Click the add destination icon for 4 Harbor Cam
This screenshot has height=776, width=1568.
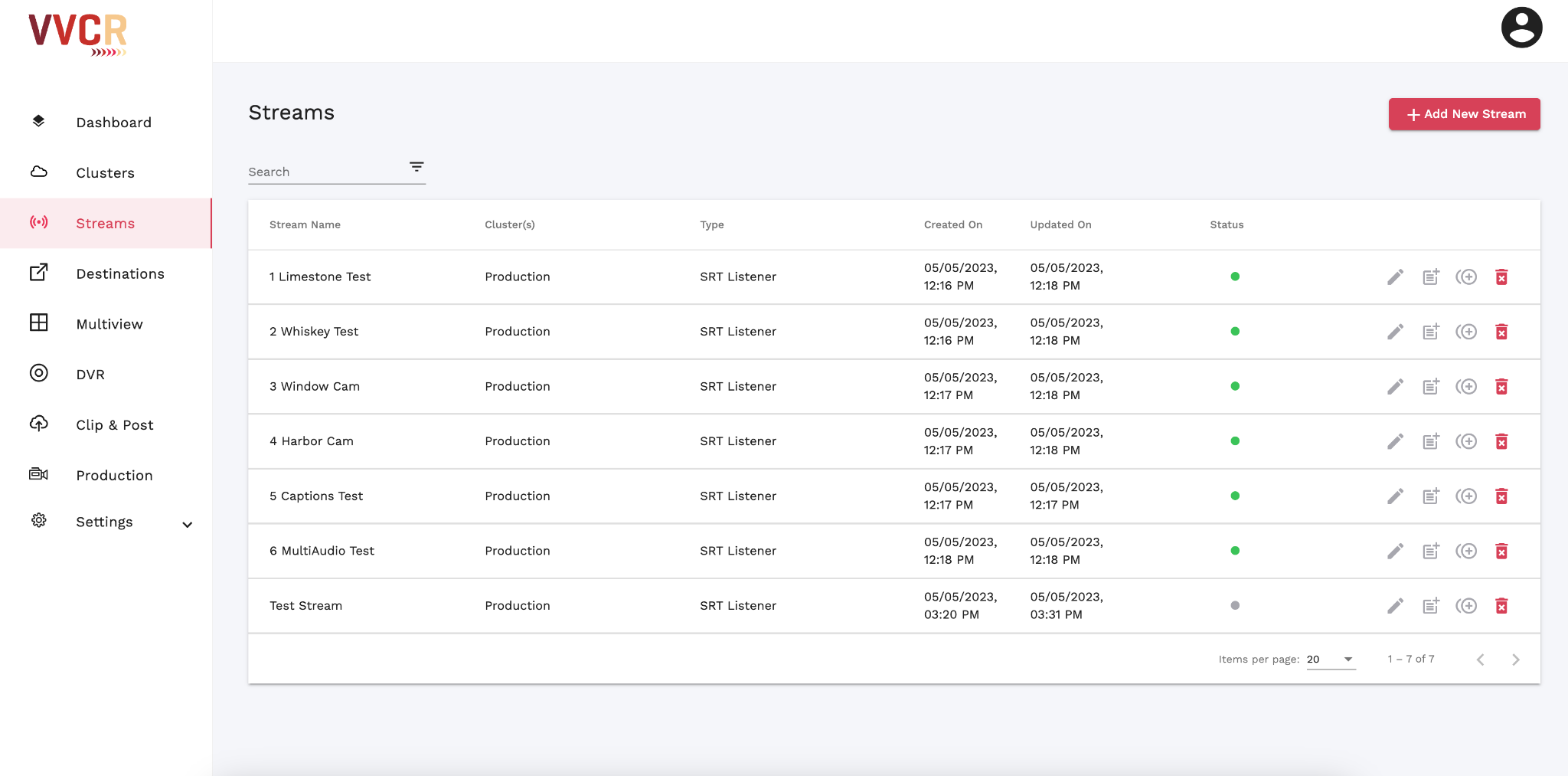1466,441
